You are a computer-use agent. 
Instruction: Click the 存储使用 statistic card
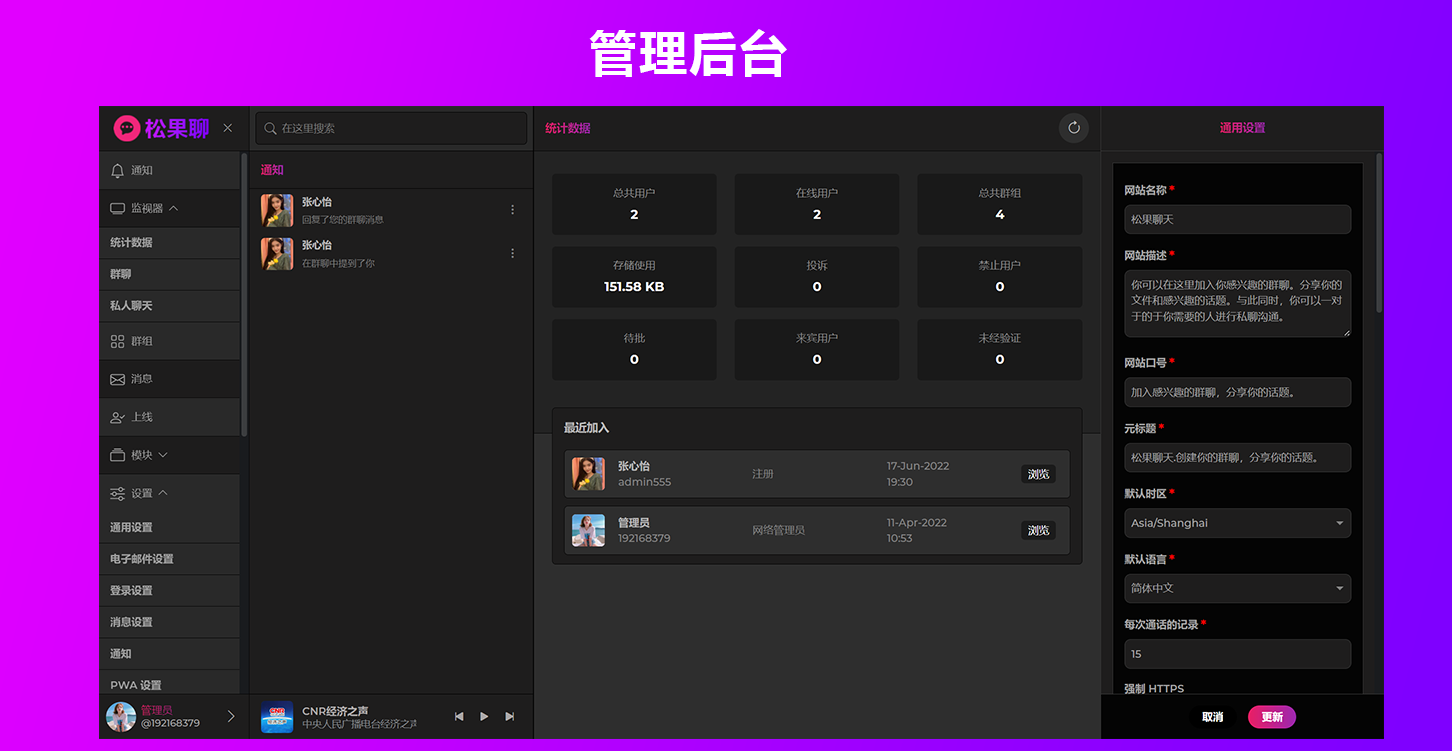click(634, 277)
